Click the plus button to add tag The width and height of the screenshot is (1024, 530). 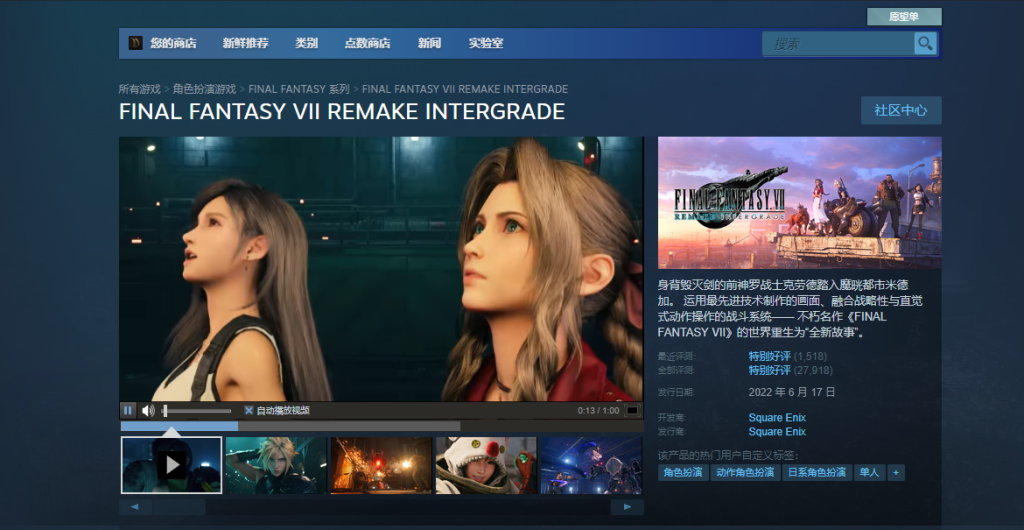tap(896, 473)
